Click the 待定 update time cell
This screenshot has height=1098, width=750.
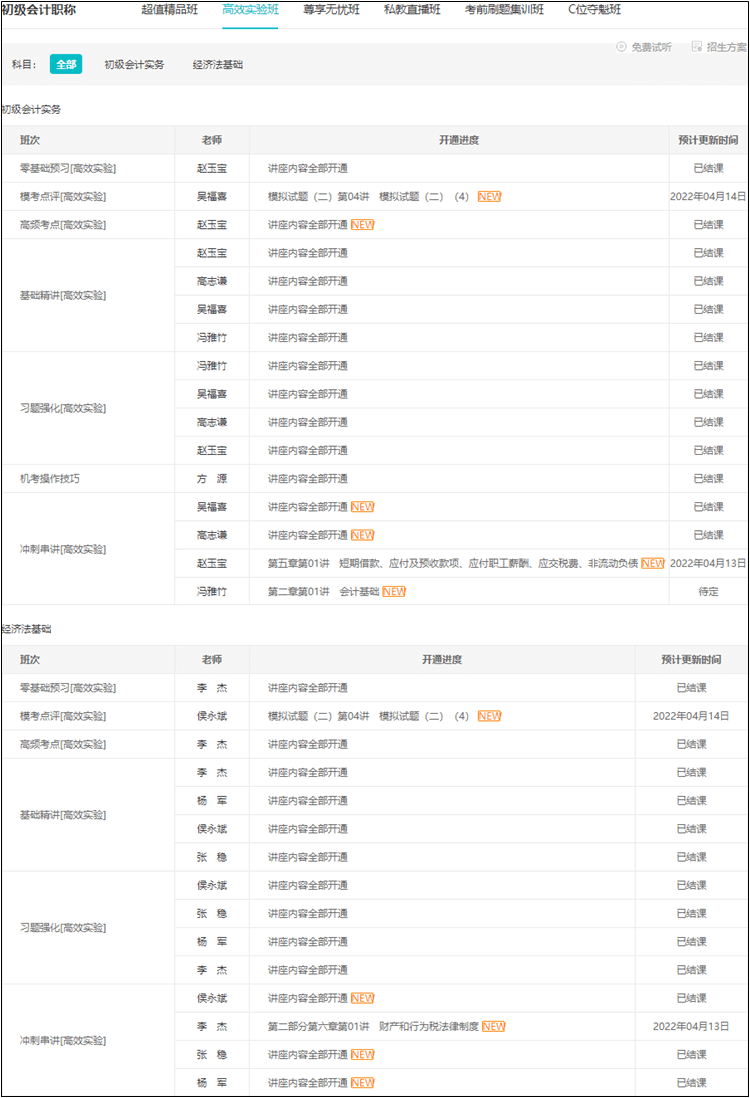(708, 592)
